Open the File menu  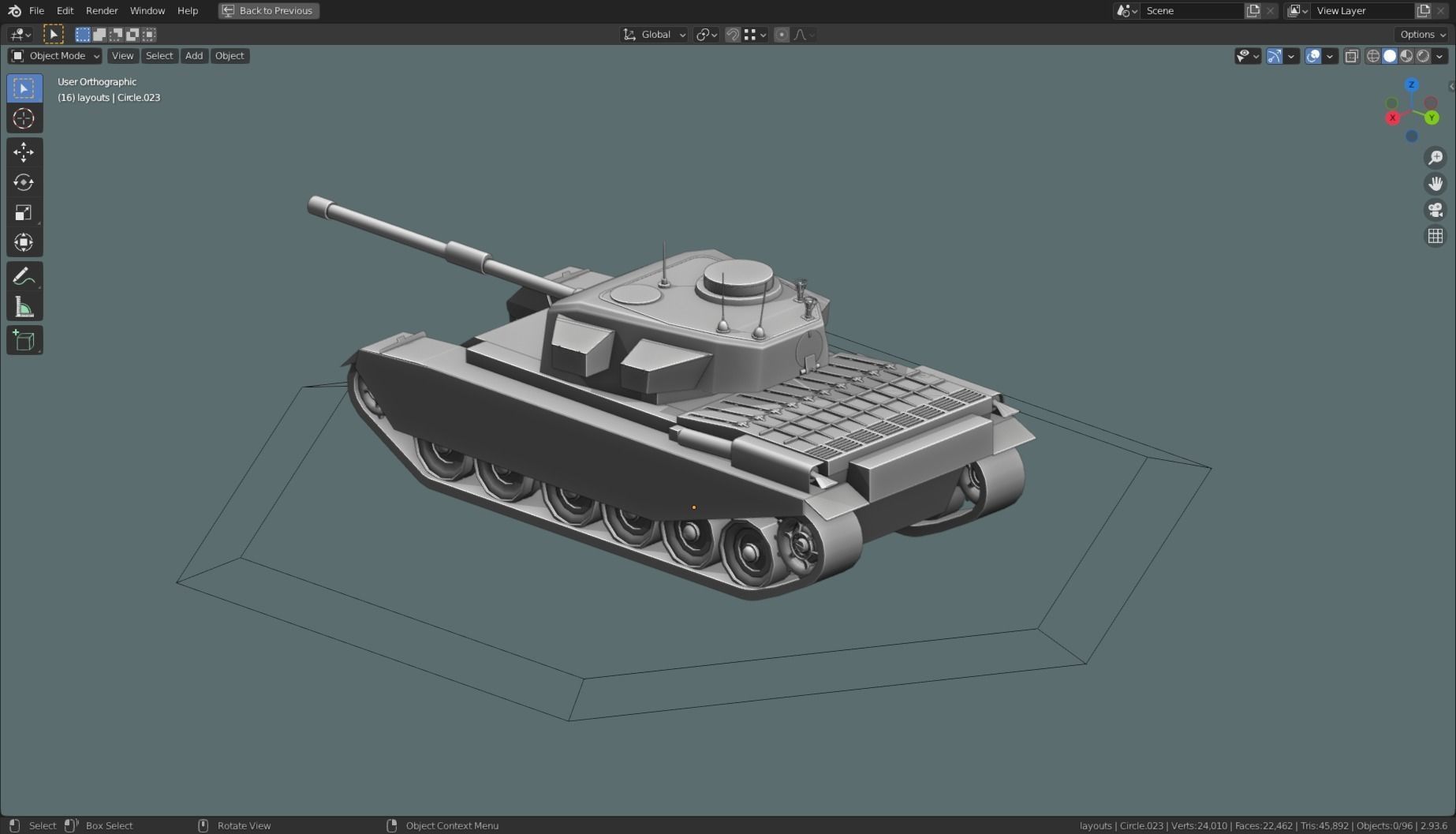click(36, 10)
